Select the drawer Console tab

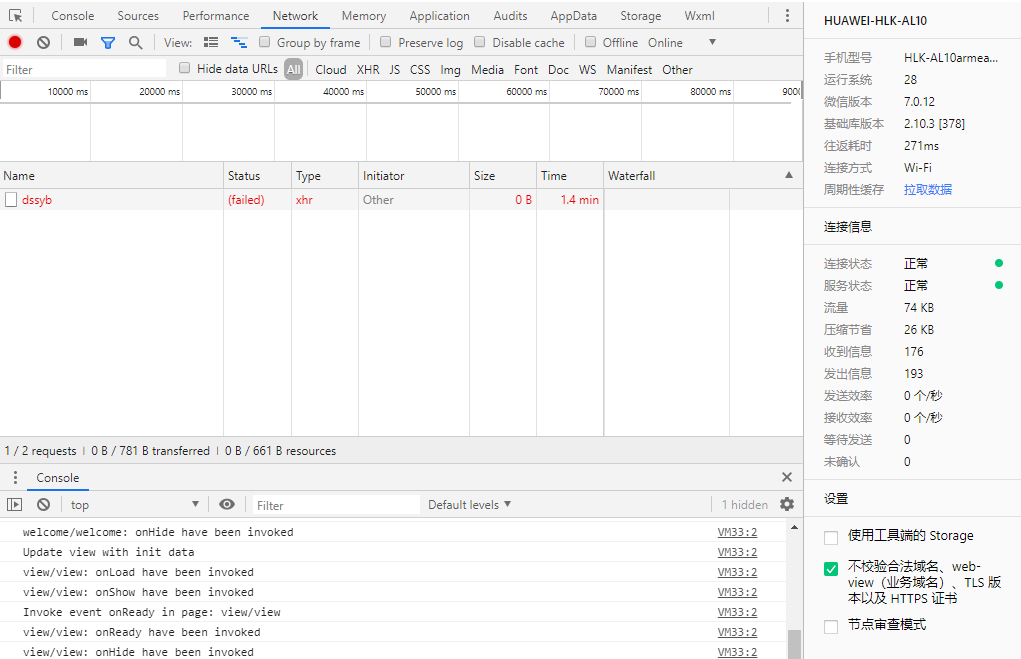click(58, 477)
